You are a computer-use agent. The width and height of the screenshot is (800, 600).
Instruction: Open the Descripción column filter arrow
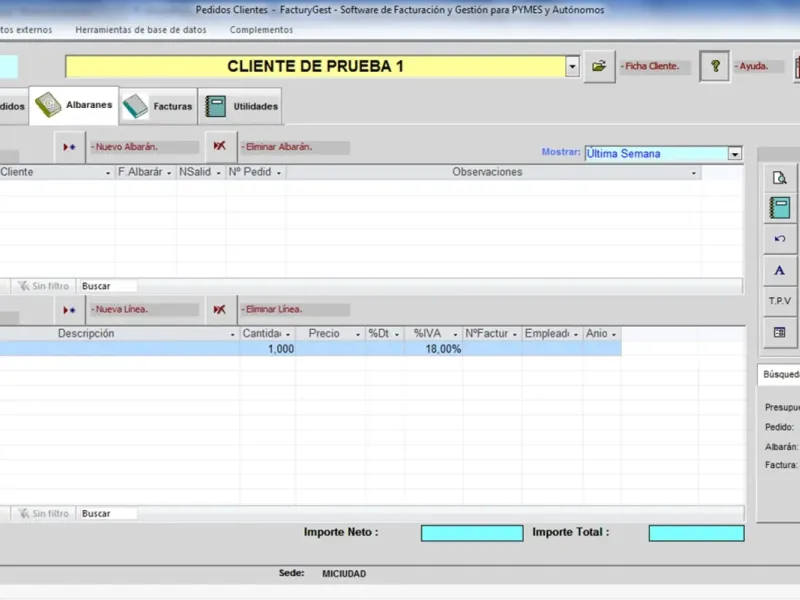232,335
